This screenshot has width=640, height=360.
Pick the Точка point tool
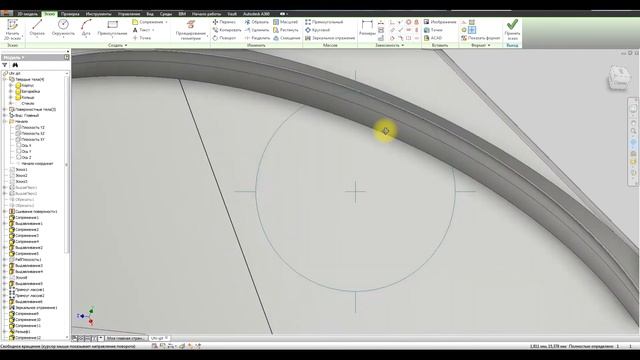[x=142, y=38]
